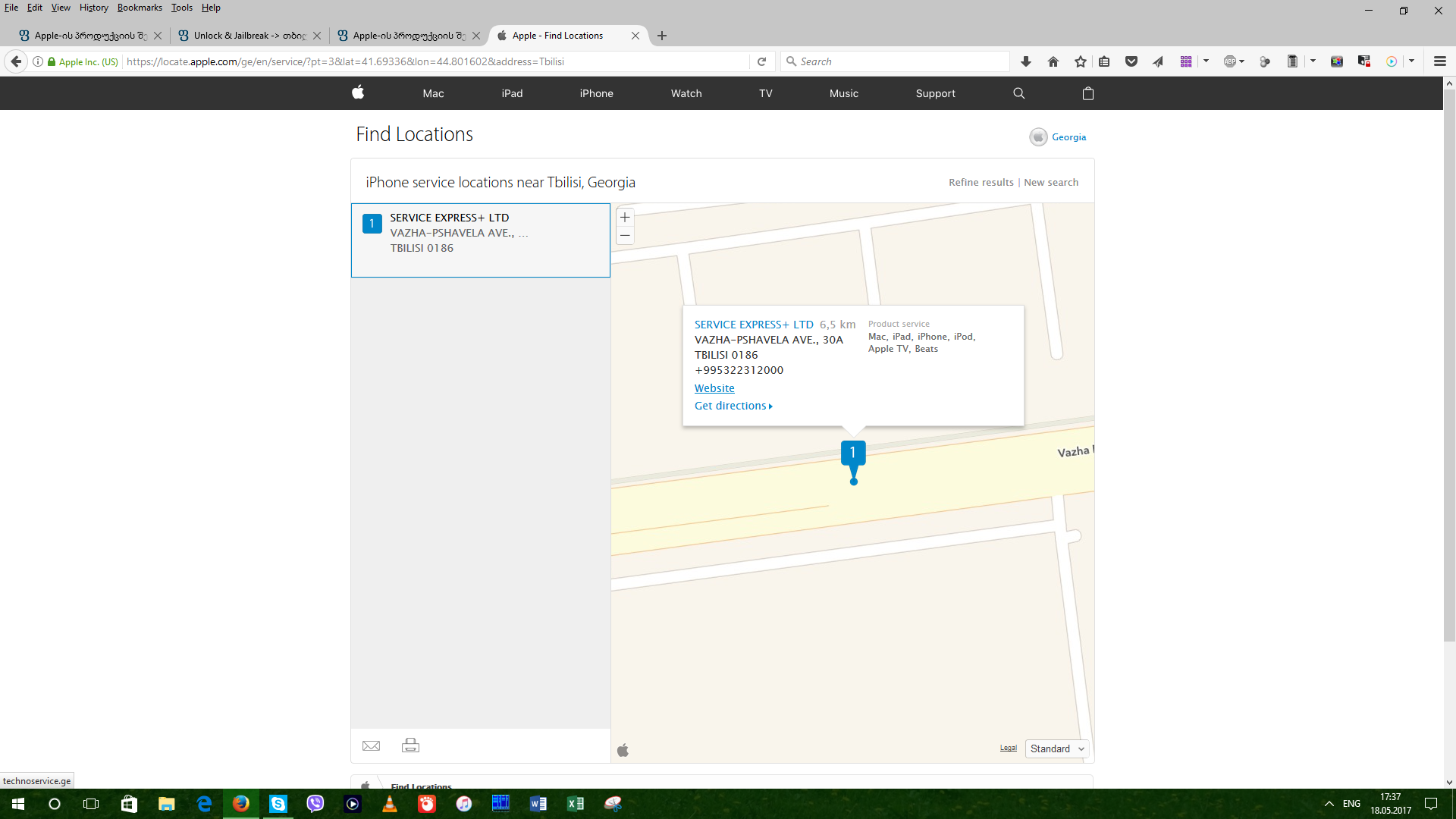This screenshot has height=819, width=1456.
Task: Print the location results
Action: pos(410,745)
